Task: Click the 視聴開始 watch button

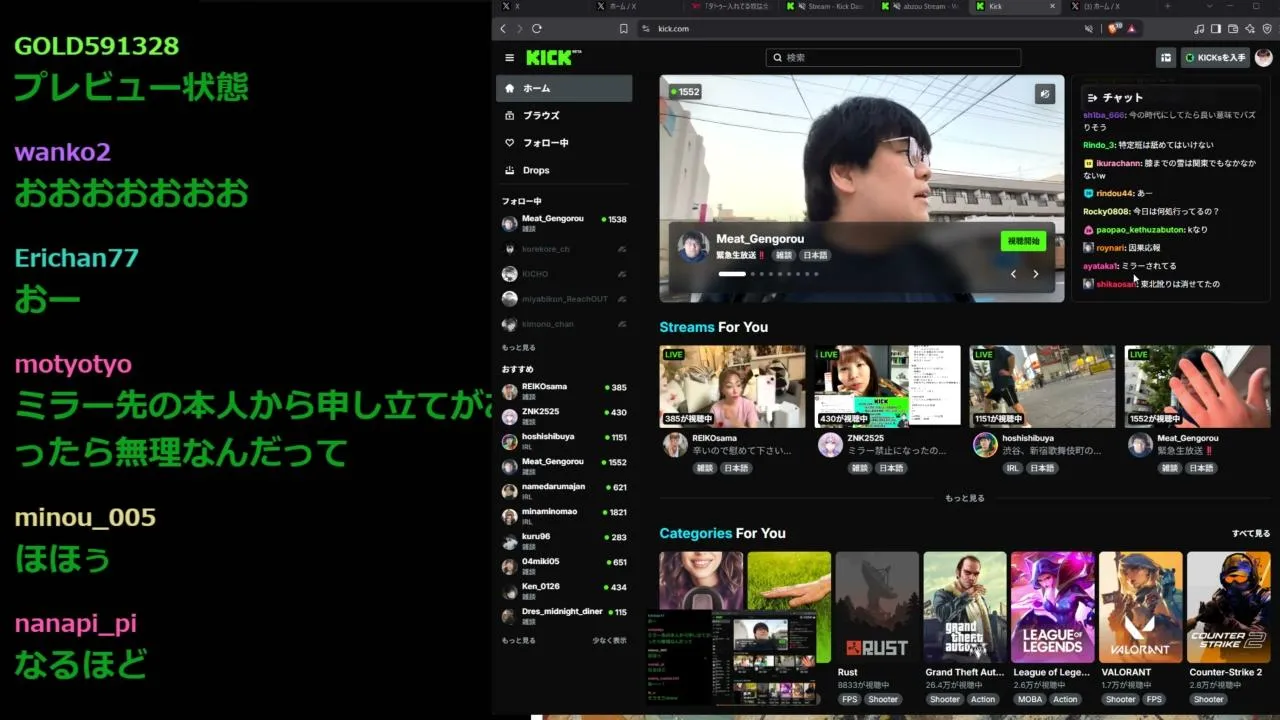Action: (1023, 241)
